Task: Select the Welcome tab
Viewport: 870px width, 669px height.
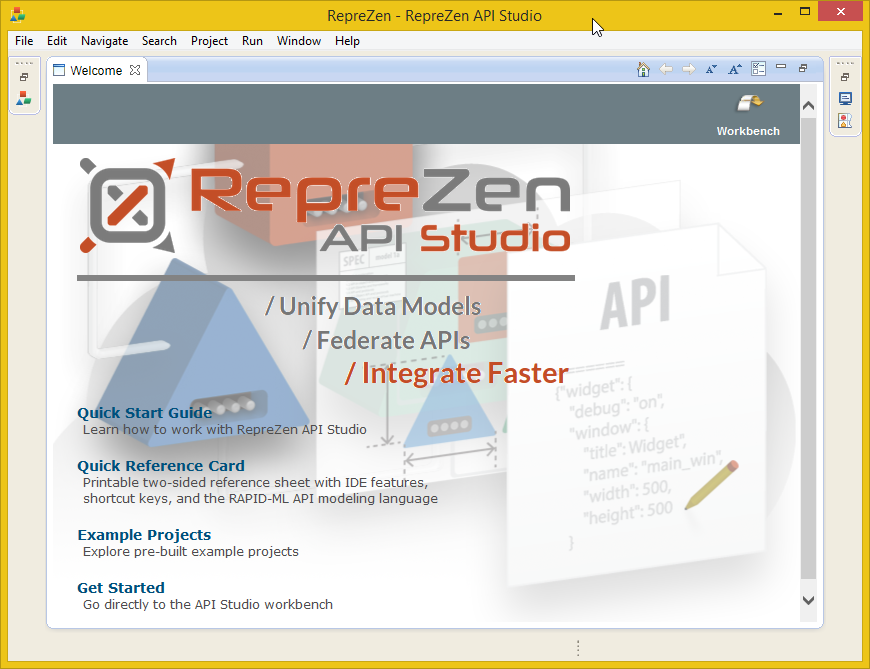Action: point(95,70)
